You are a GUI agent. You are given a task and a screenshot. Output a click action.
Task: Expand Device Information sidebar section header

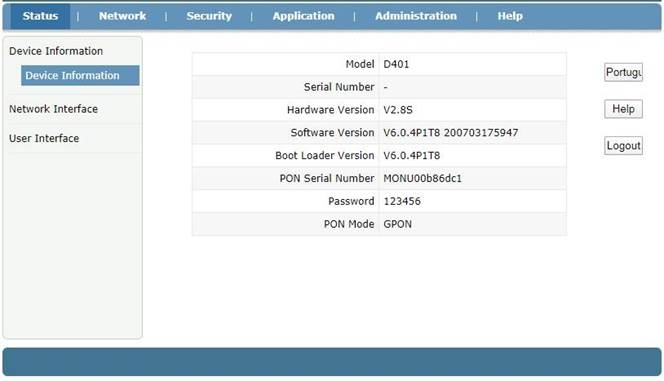click(56, 51)
